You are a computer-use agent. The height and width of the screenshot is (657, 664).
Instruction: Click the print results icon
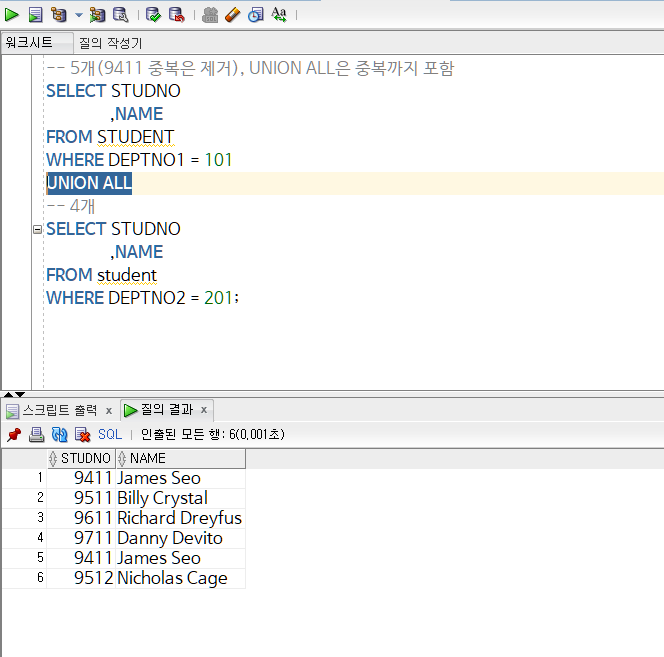tap(36, 435)
